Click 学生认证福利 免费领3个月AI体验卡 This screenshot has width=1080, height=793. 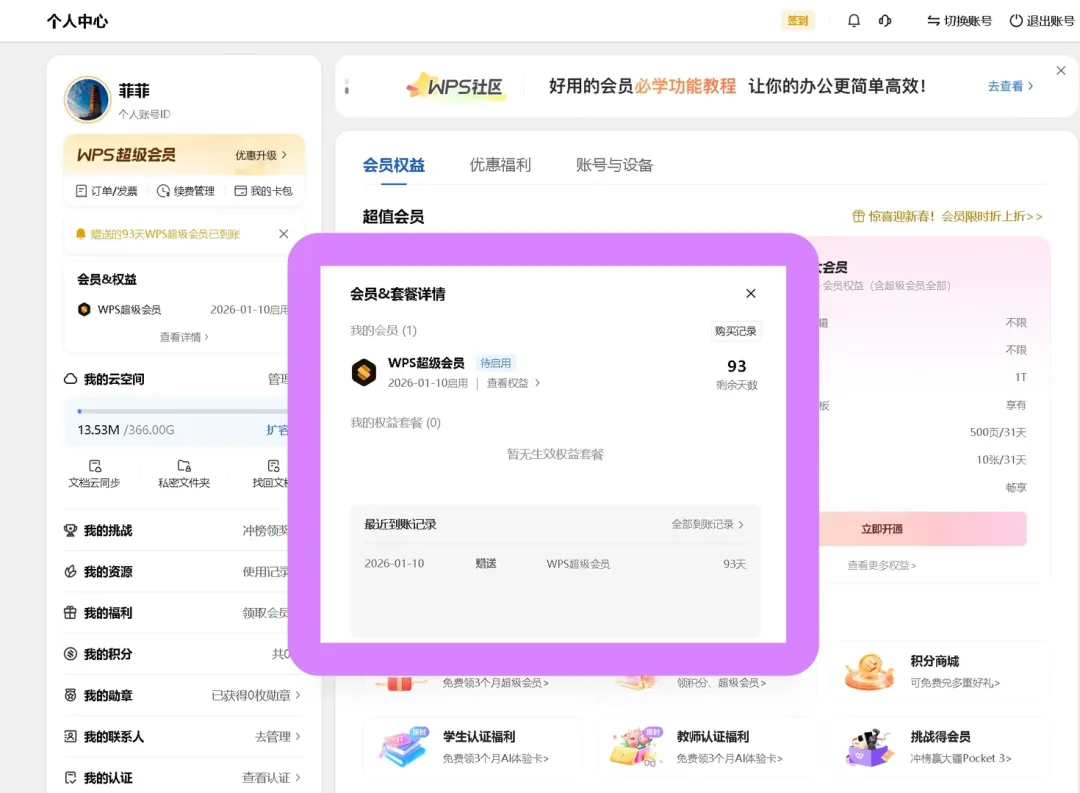click(x=495, y=759)
